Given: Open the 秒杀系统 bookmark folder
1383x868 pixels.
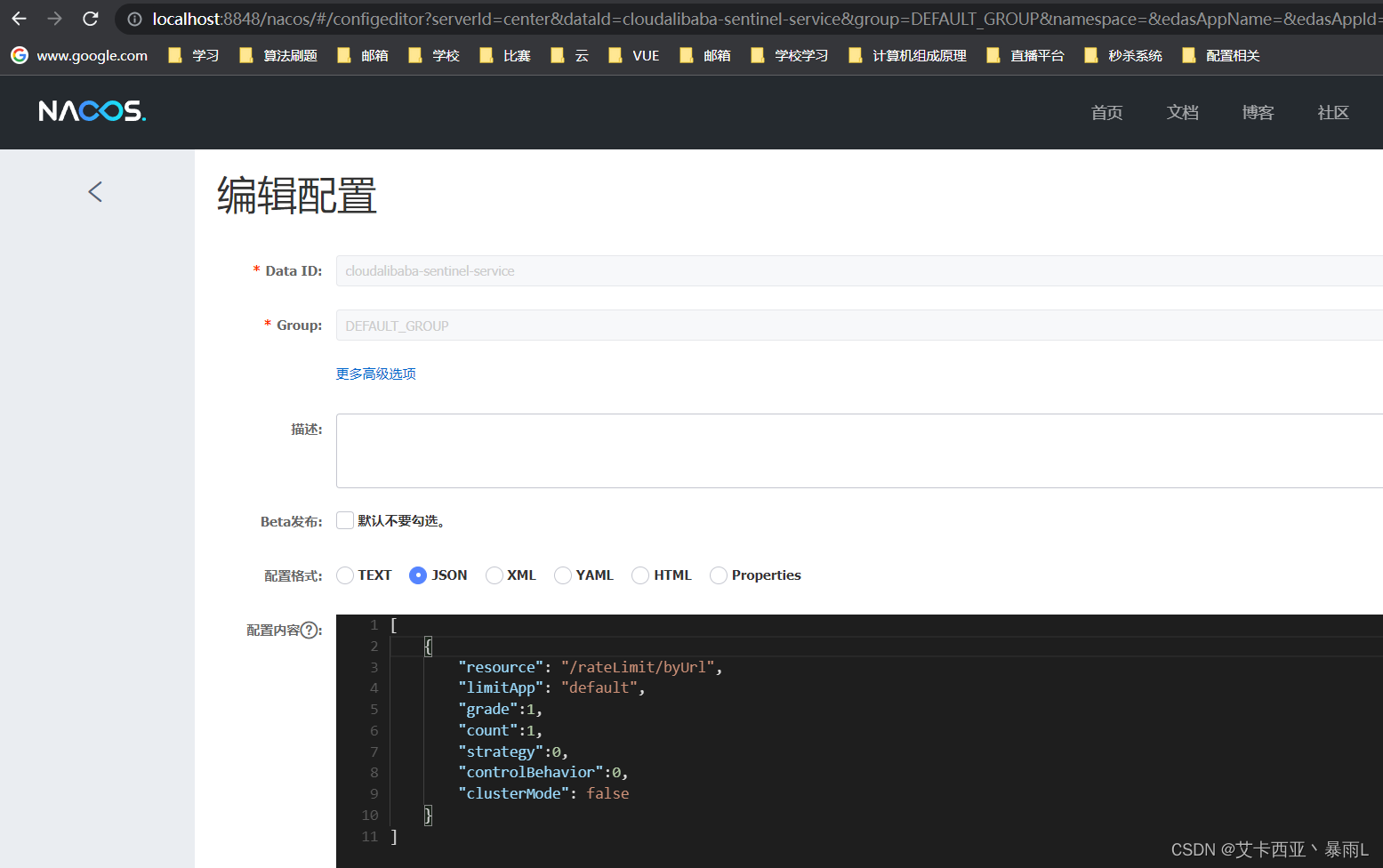Looking at the screenshot, I should click(1123, 55).
